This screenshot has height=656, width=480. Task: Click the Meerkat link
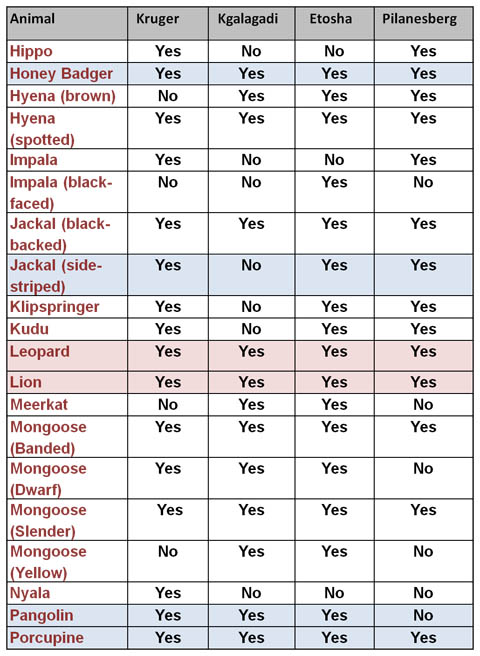39,405
